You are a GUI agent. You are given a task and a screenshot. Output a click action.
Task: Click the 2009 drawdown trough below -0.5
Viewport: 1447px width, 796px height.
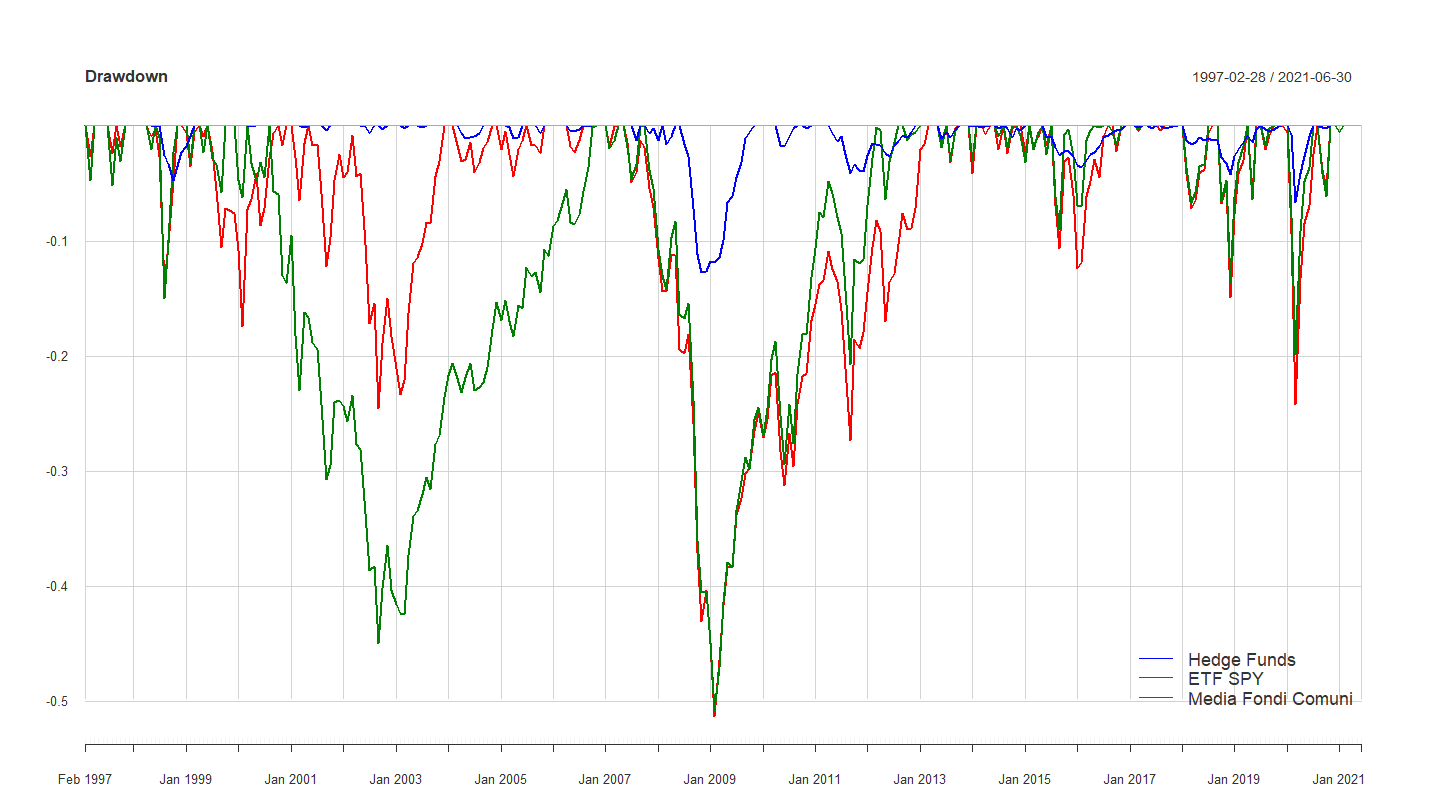point(714,713)
